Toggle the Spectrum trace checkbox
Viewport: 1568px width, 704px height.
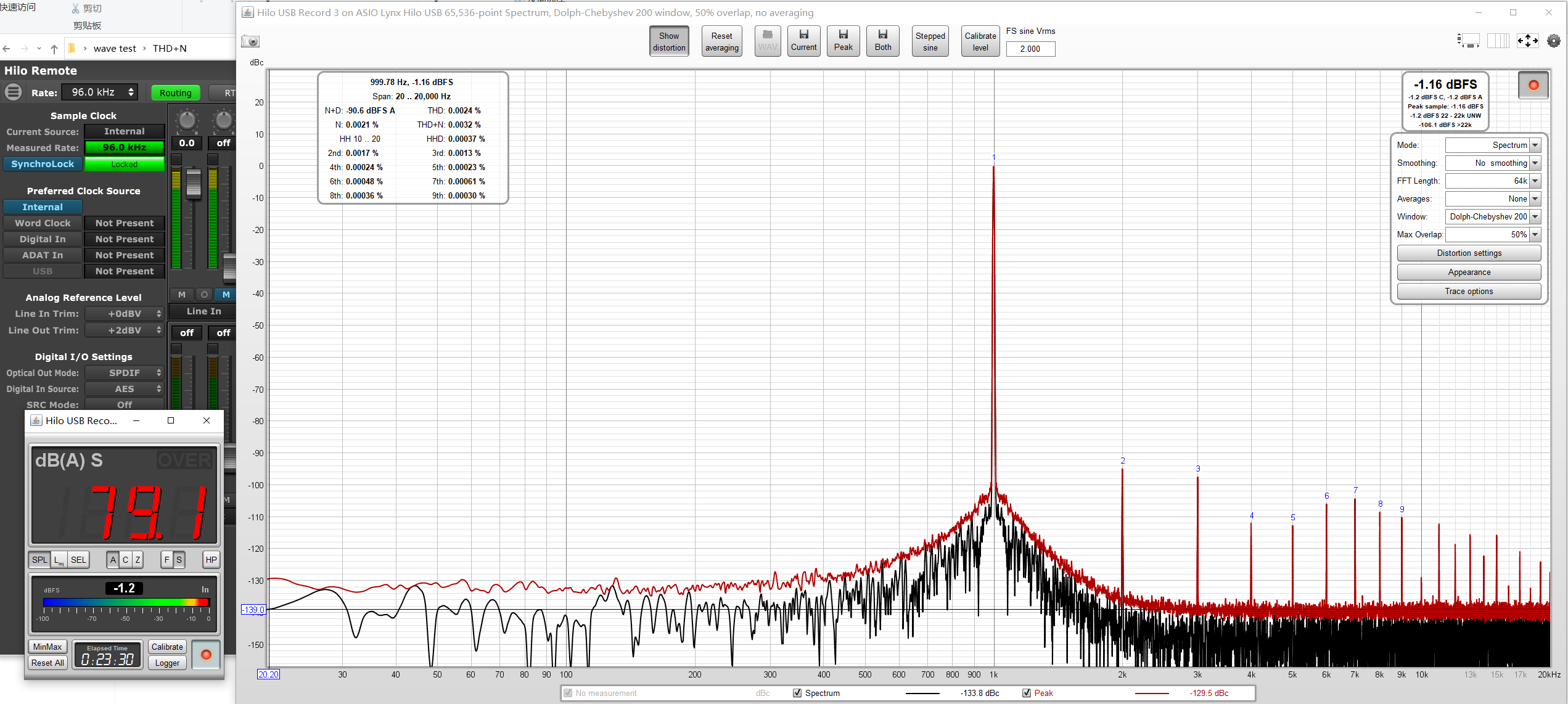pos(797,693)
